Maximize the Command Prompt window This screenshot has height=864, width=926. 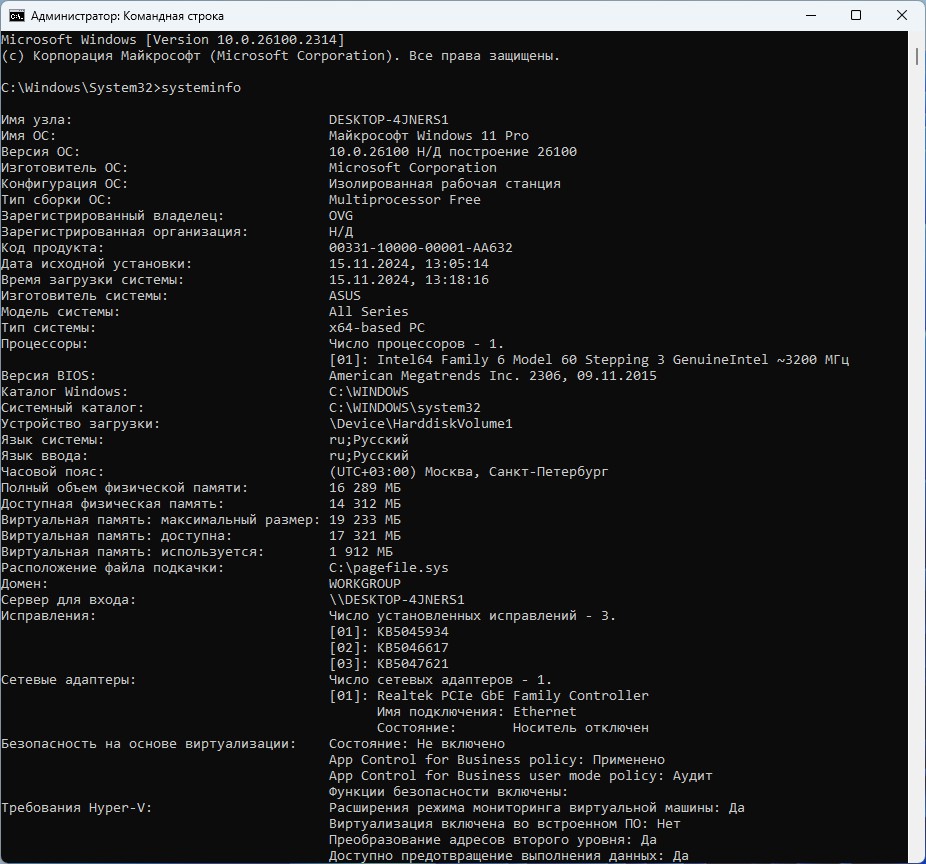(856, 15)
